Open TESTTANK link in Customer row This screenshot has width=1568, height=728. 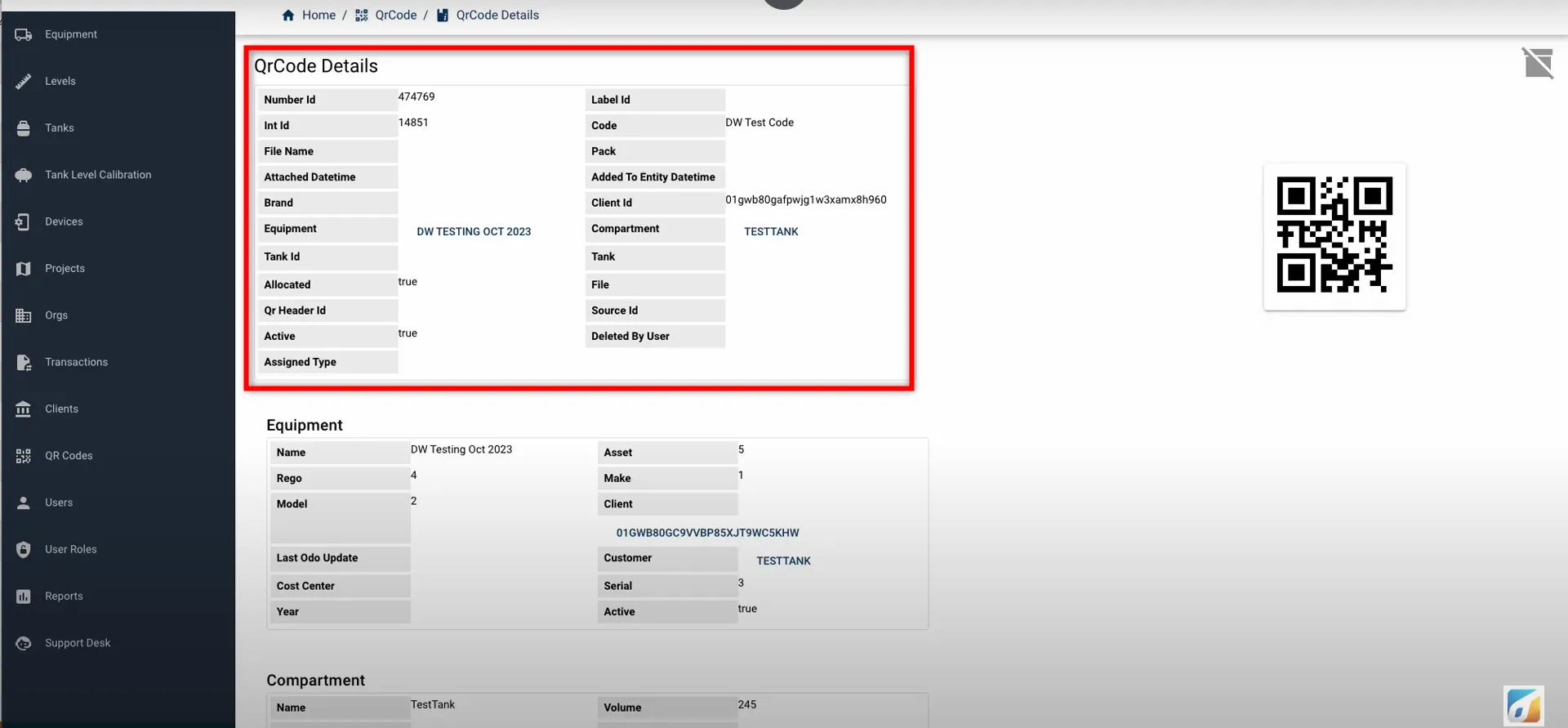click(783, 561)
